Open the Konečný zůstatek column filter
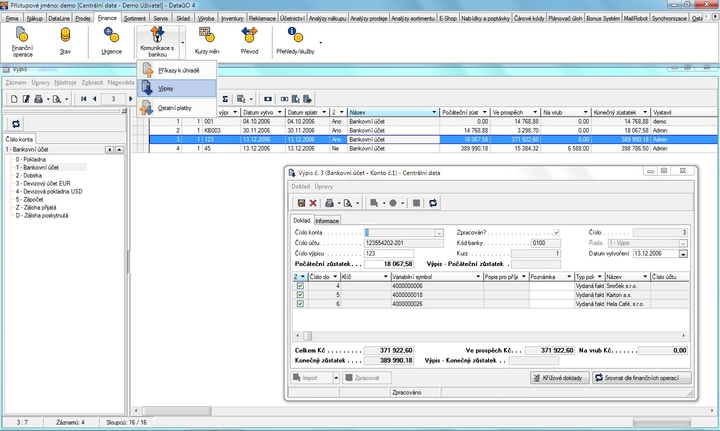The width and height of the screenshot is (720, 431). coord(645,112)
